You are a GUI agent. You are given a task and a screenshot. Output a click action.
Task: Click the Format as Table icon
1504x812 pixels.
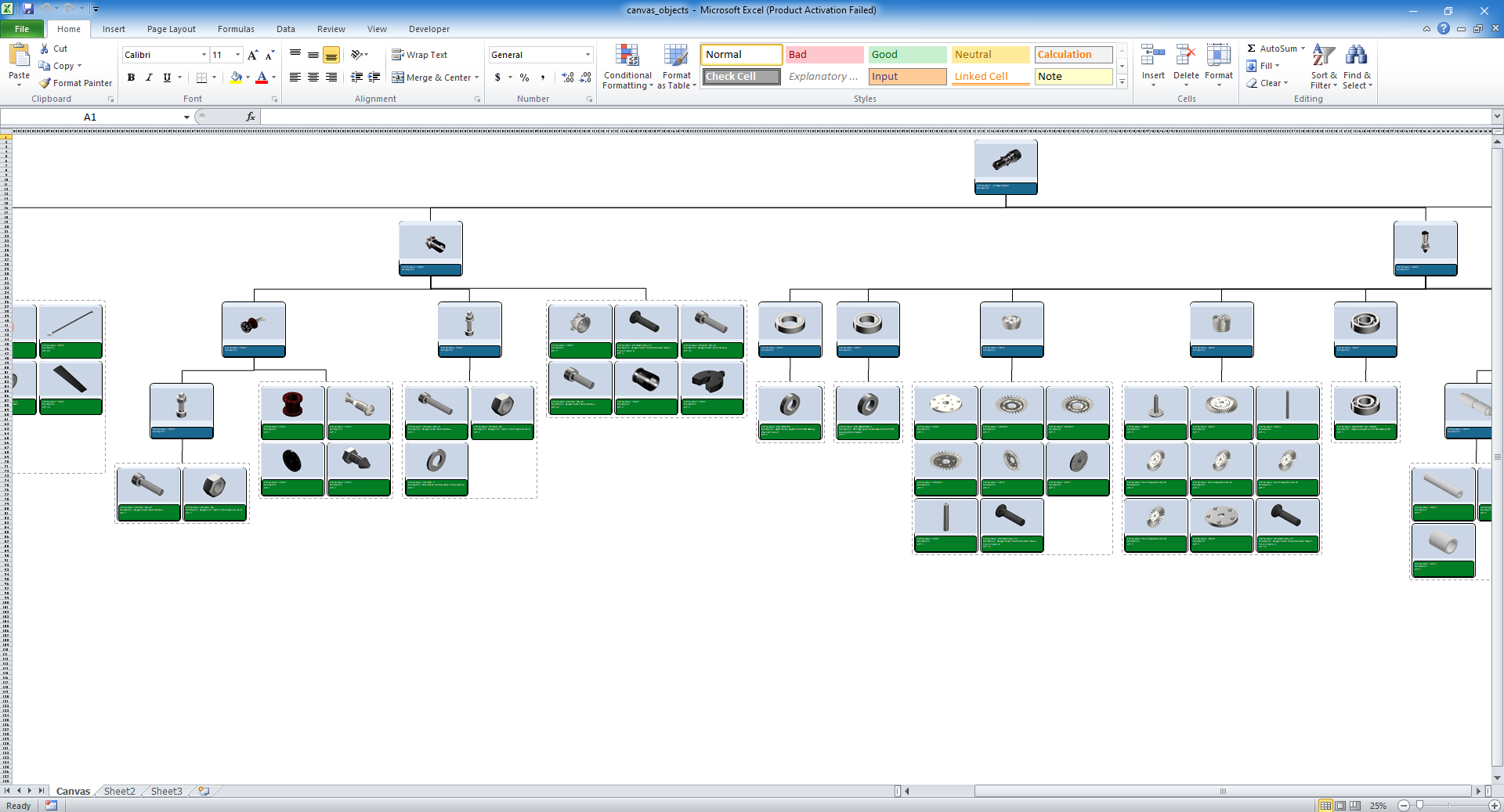[676, 67]
